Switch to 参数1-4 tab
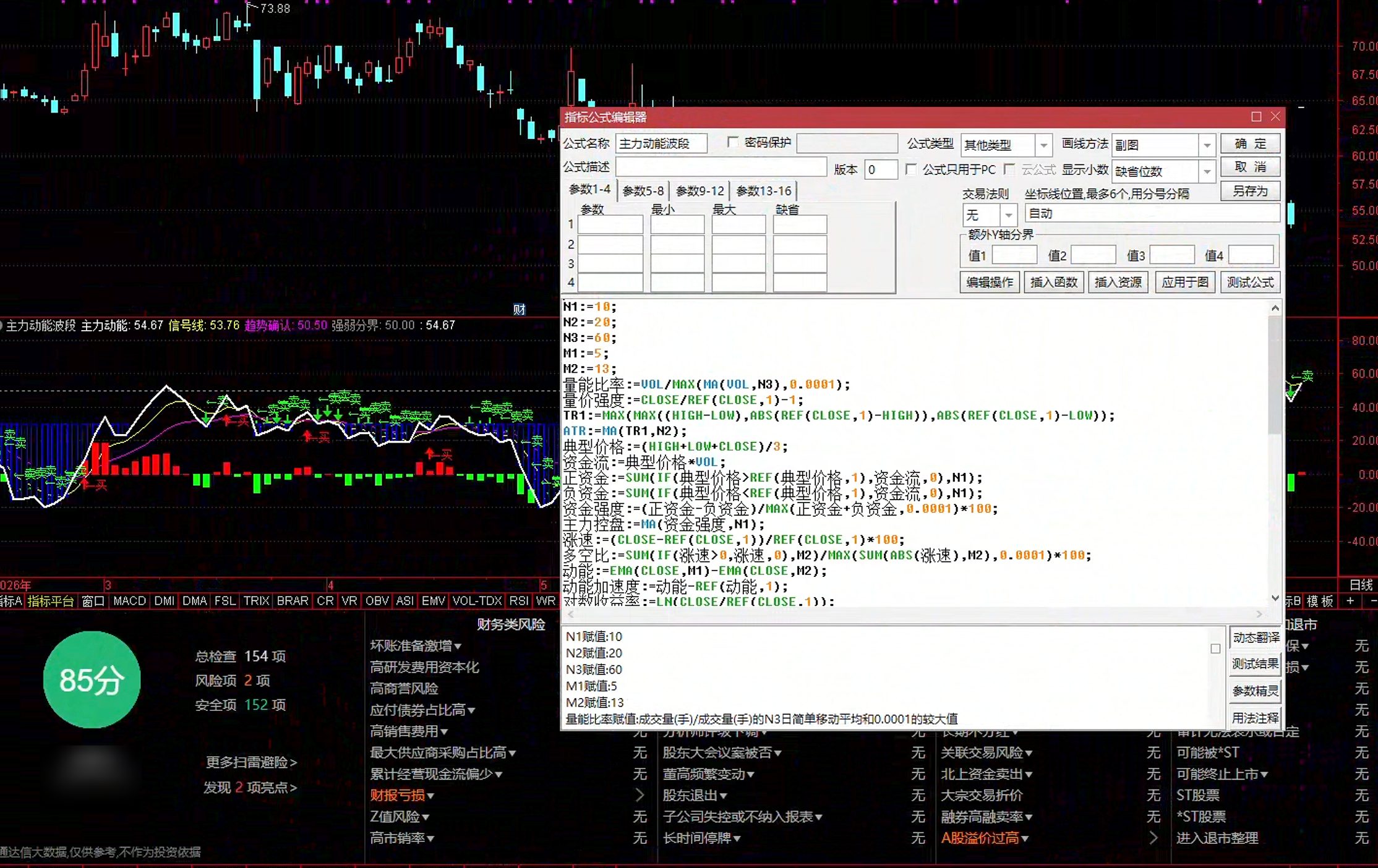This screenshot has width=1378, height=868. pos(589,190)
